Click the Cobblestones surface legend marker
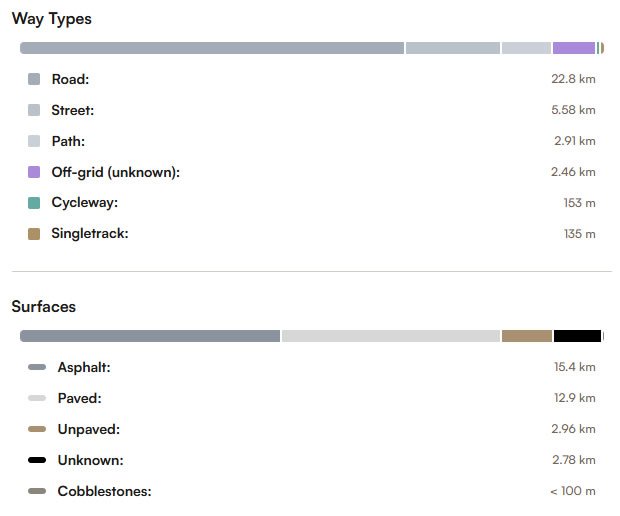The width and height of the screenshot is (620, 516). pyautogui.click(x=37, y=491)
